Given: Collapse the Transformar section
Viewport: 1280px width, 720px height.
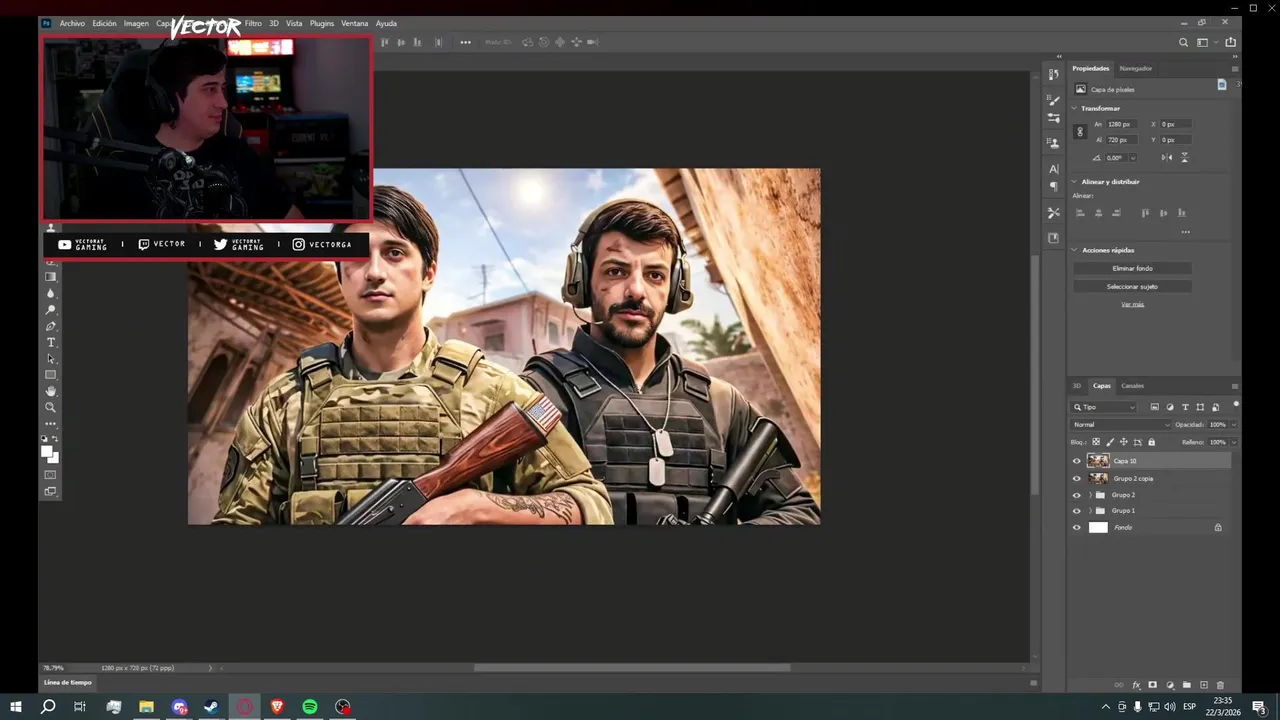Looking at the screenshot, I should (x=1075, y=108).
